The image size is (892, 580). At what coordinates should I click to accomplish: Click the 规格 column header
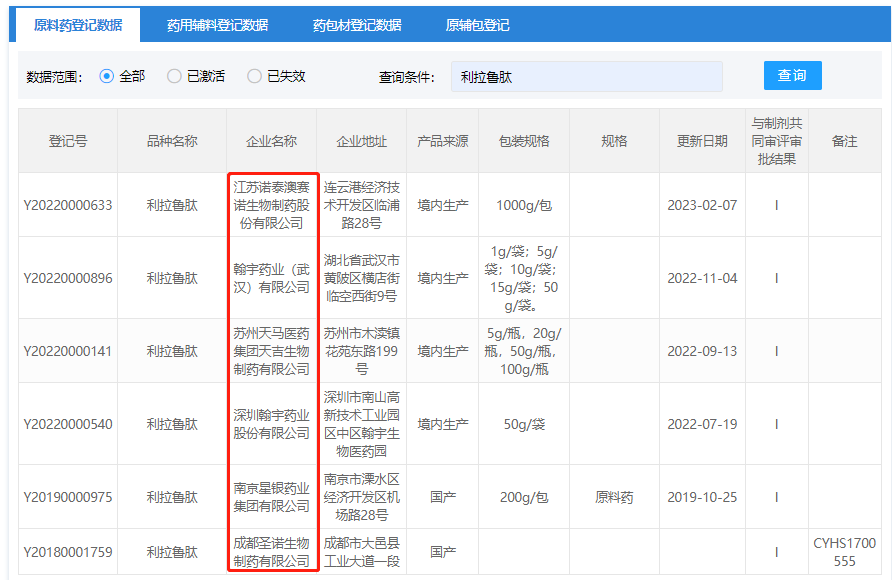(614, 141)
